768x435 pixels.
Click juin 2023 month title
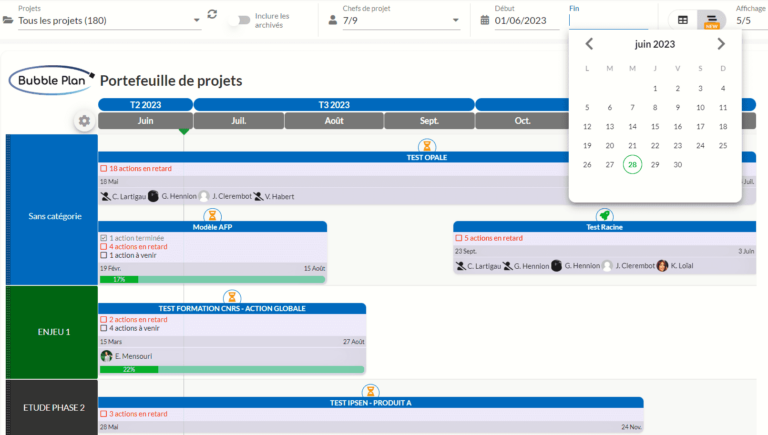[655, 44]
